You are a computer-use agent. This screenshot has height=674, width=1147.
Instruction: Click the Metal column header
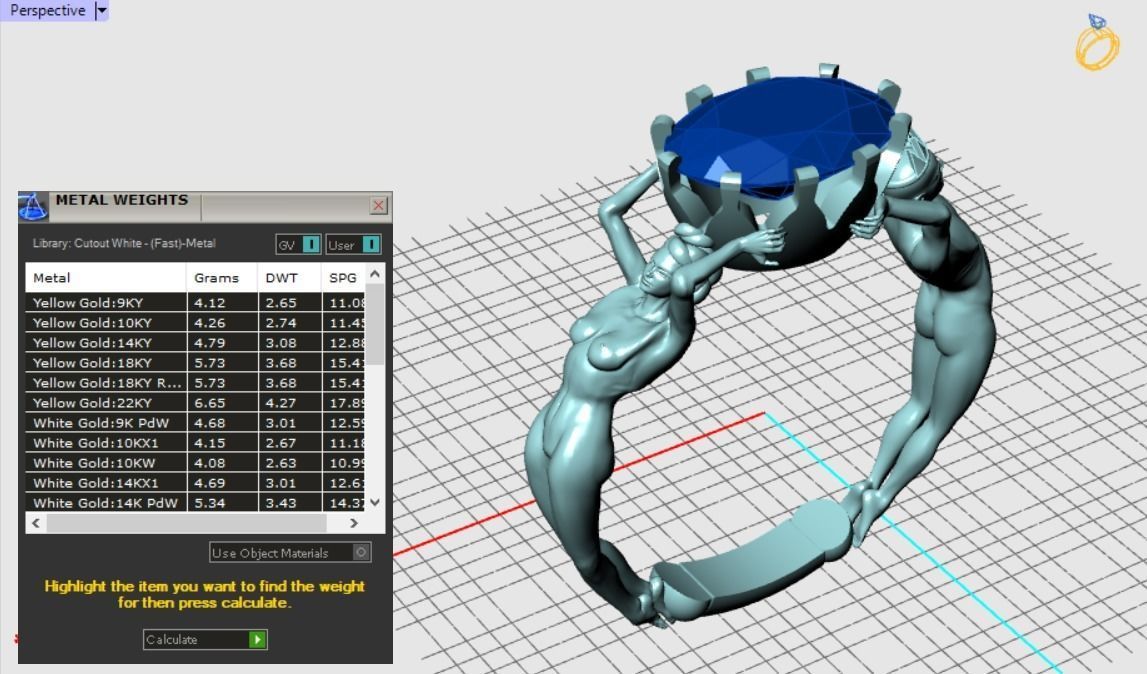[105, 278]
